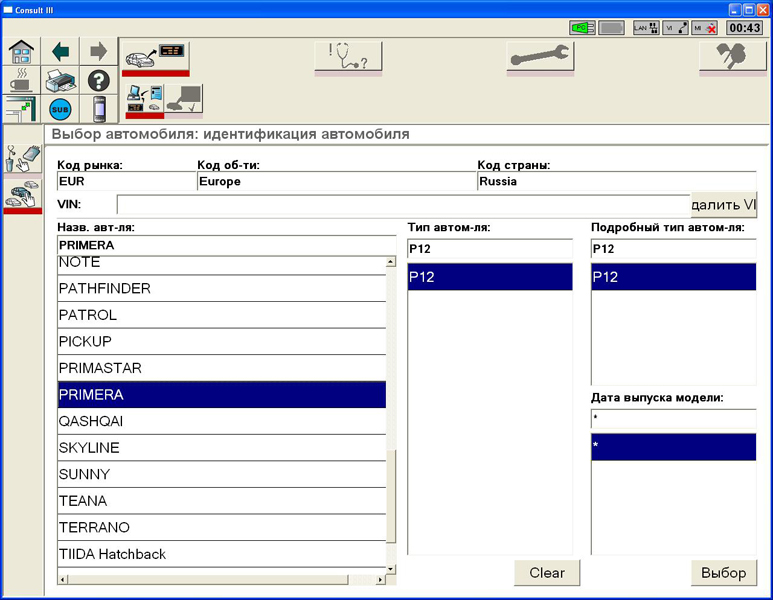
Task: Close the Consult III window
Action: coord(763,9)
